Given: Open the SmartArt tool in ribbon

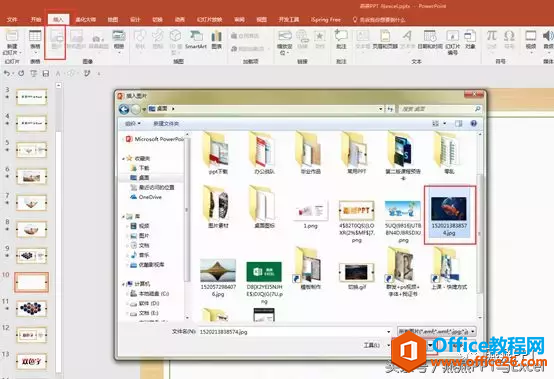Looking at the screenshot, I should point(195,40).
